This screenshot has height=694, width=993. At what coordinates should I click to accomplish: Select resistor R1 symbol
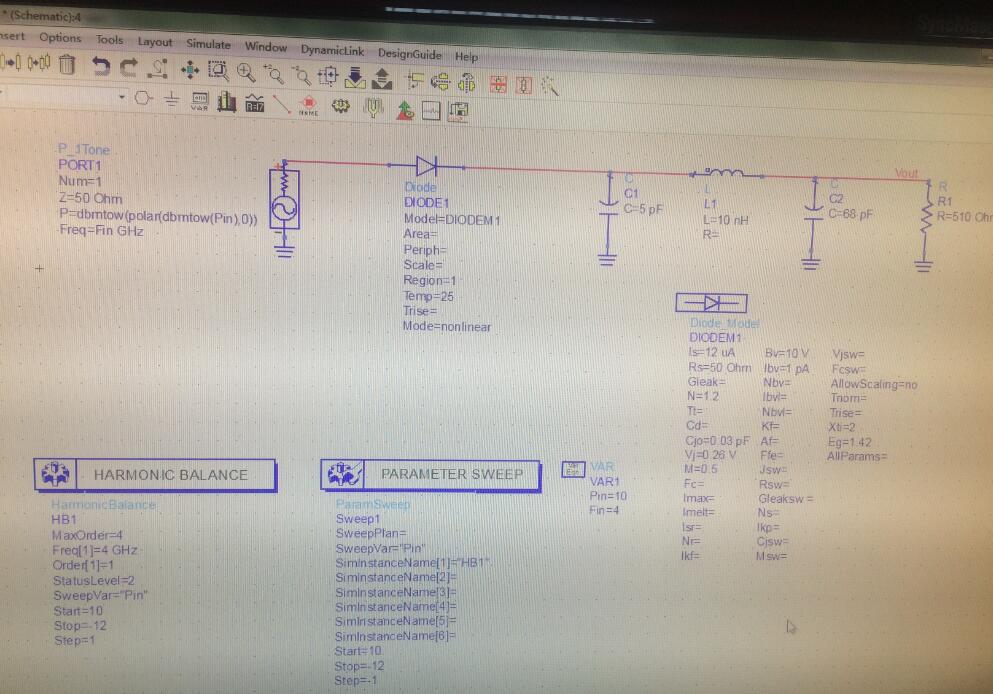tap(925, 226)
